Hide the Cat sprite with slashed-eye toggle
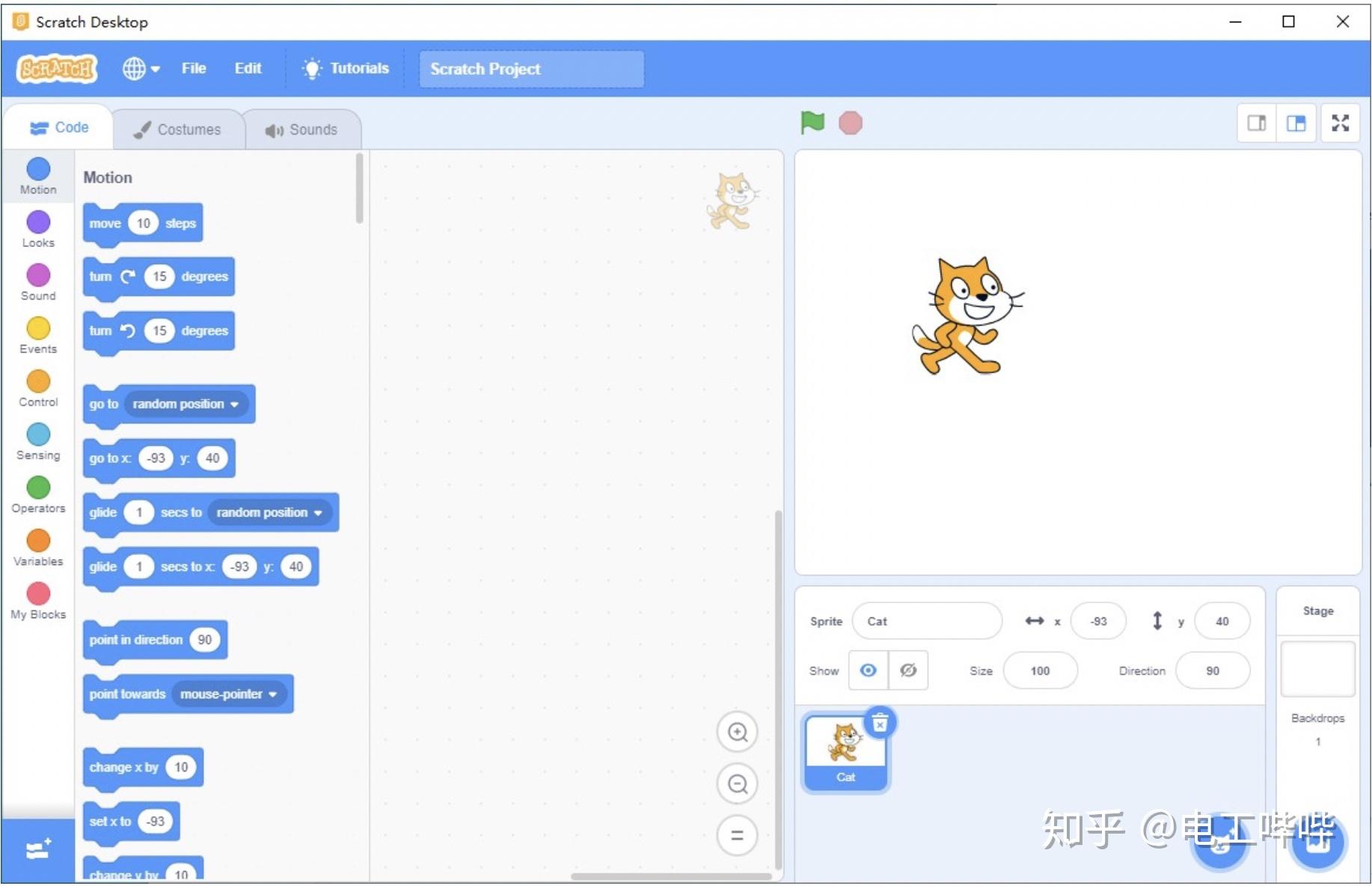1372x886 pixels. (x=908, y=670)
